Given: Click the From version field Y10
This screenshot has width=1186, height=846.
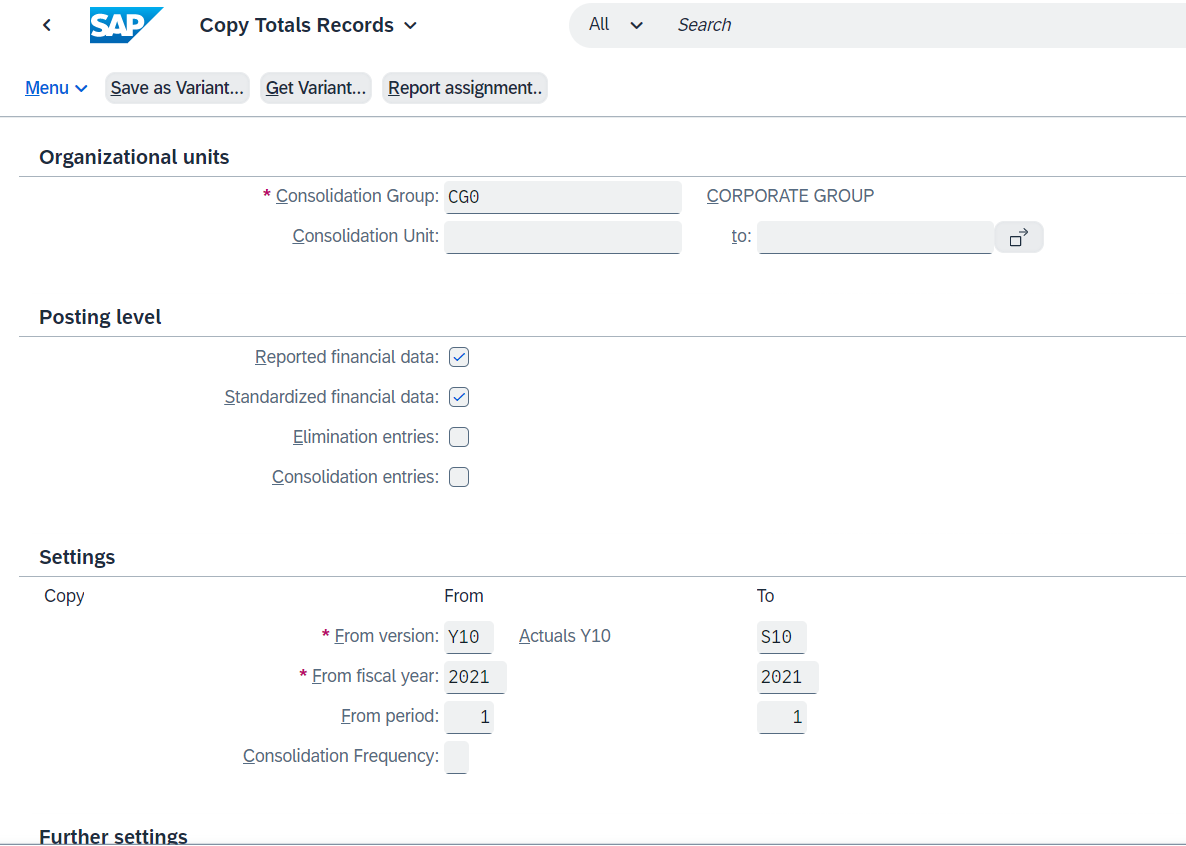Looking at the screenshot, I should tap(469, 637).
